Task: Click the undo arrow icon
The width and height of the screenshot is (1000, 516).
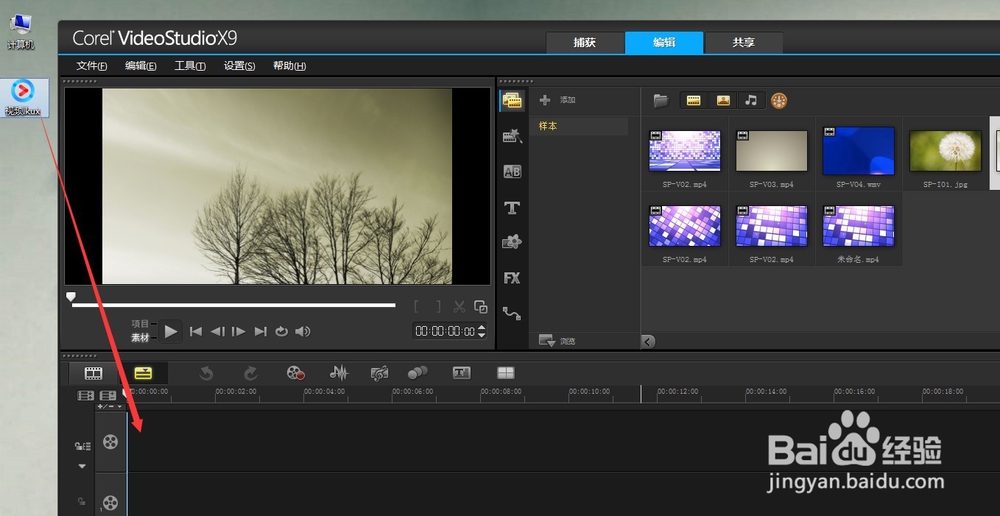Action: click(x=205, y=373)
